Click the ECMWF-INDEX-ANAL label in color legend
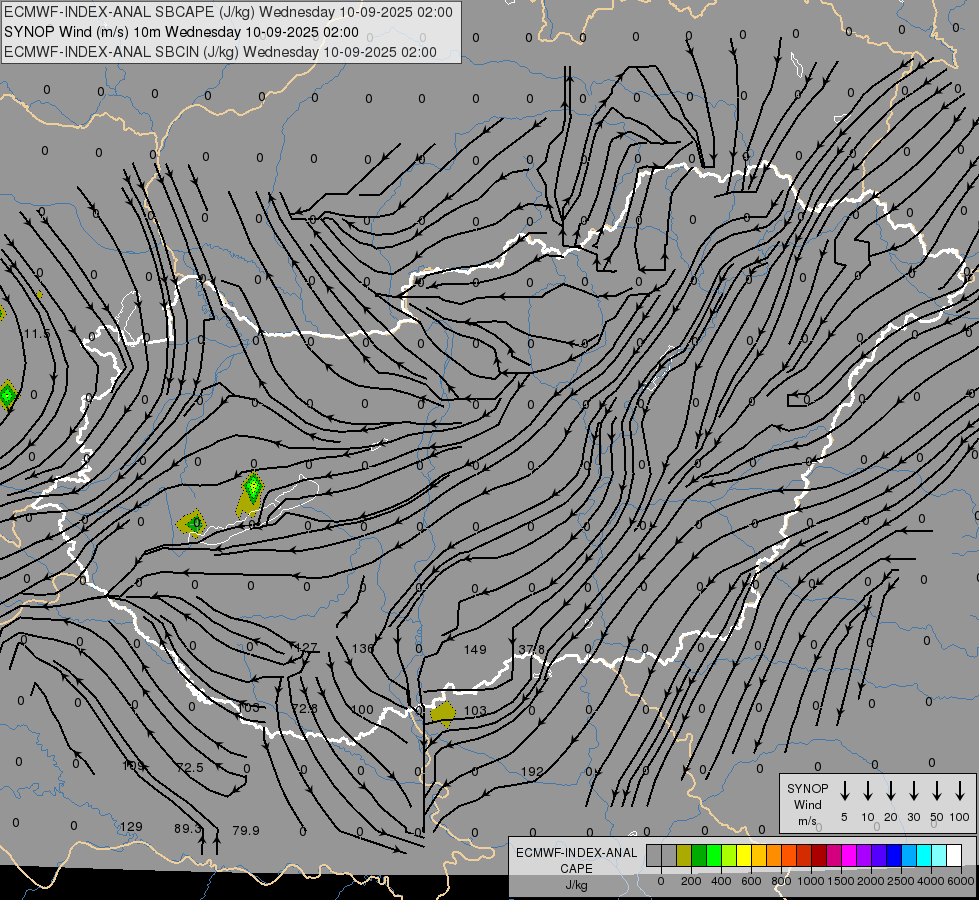Screen dimensions: 979x900 pos(576,853)
